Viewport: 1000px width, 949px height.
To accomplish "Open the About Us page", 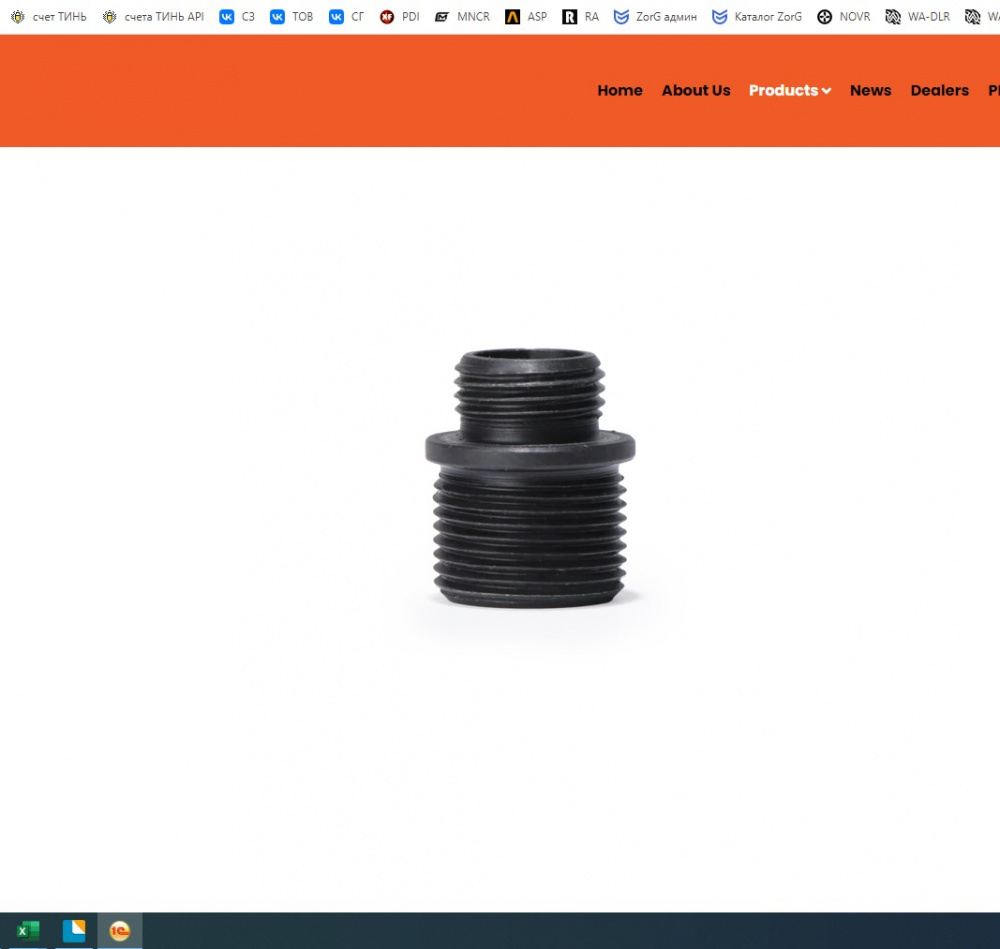I will (696, 90).
